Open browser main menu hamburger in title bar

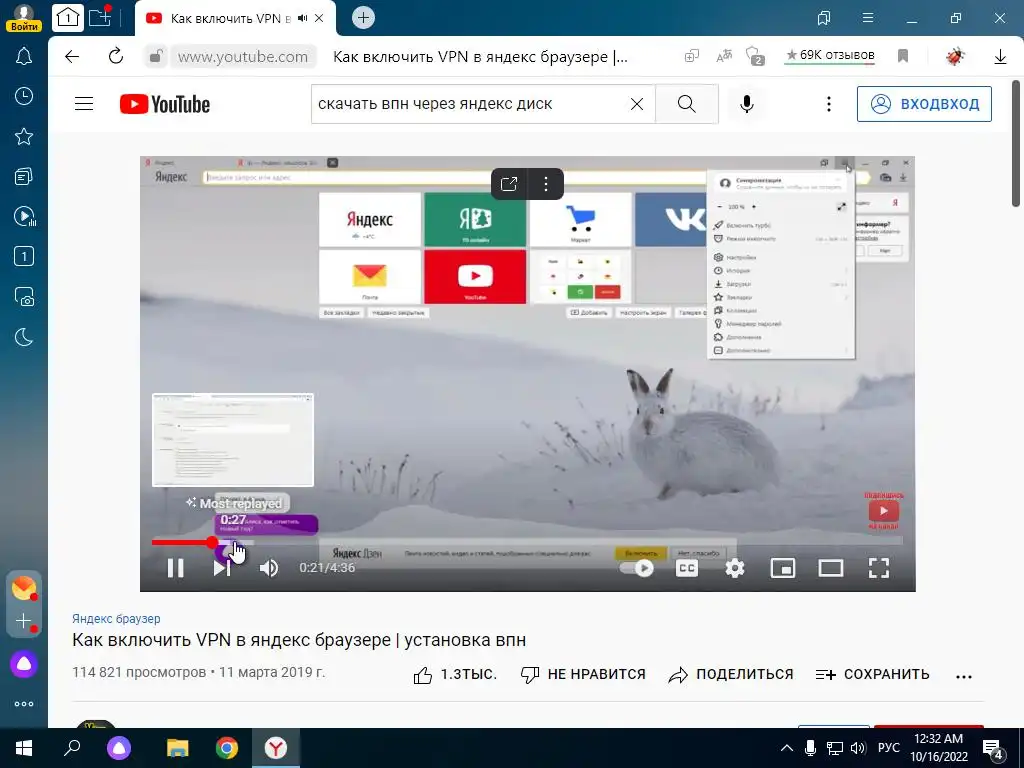pyautogui.click(x=868, y=18)
